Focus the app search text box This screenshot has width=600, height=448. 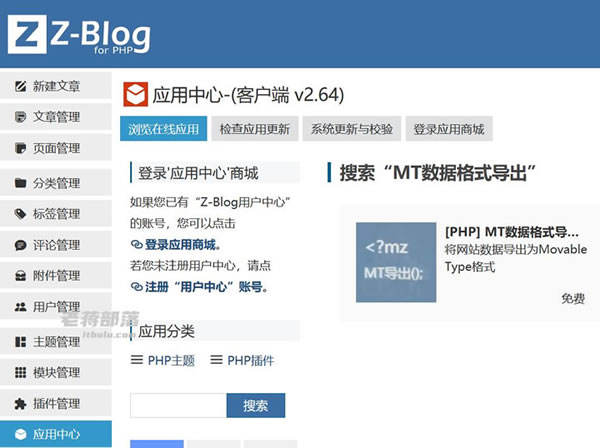click(178, 406)
